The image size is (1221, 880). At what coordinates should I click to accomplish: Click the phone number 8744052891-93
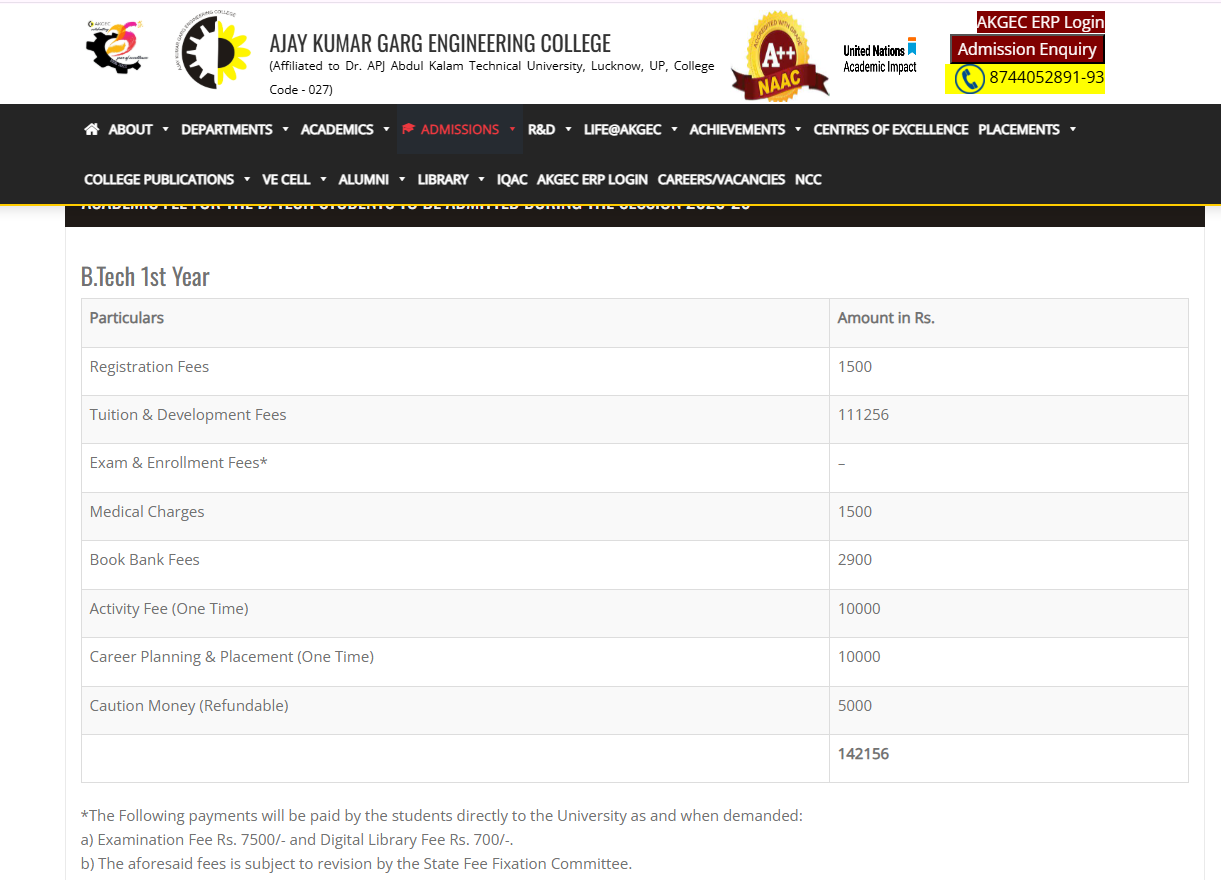1046,77
